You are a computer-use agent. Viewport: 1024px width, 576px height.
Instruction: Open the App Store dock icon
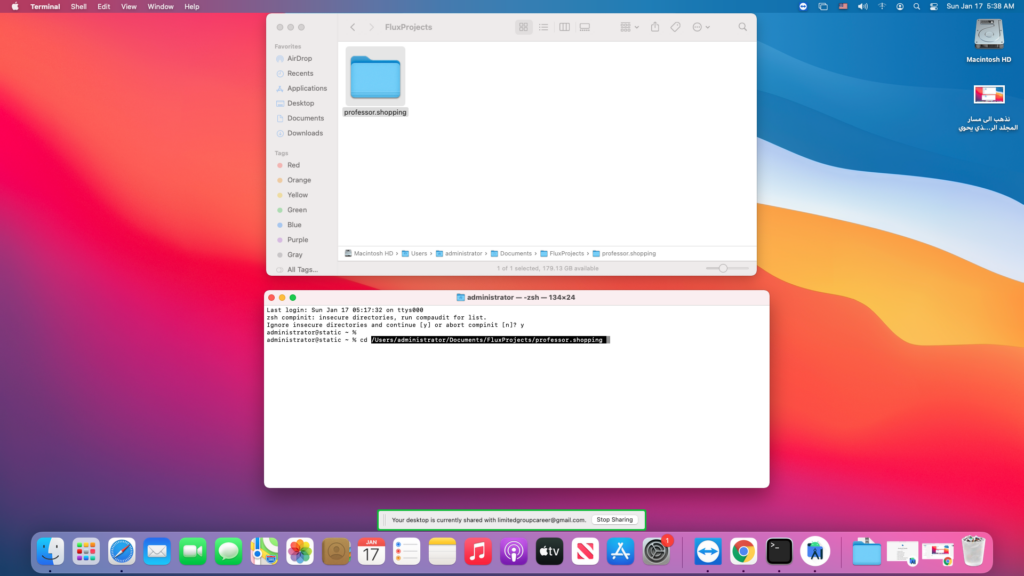(x=620, y=552)
